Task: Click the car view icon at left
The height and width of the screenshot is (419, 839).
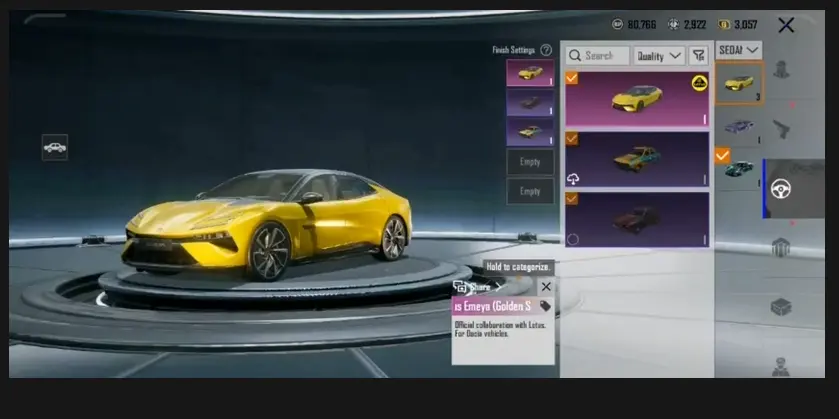Action: [55, 147]
